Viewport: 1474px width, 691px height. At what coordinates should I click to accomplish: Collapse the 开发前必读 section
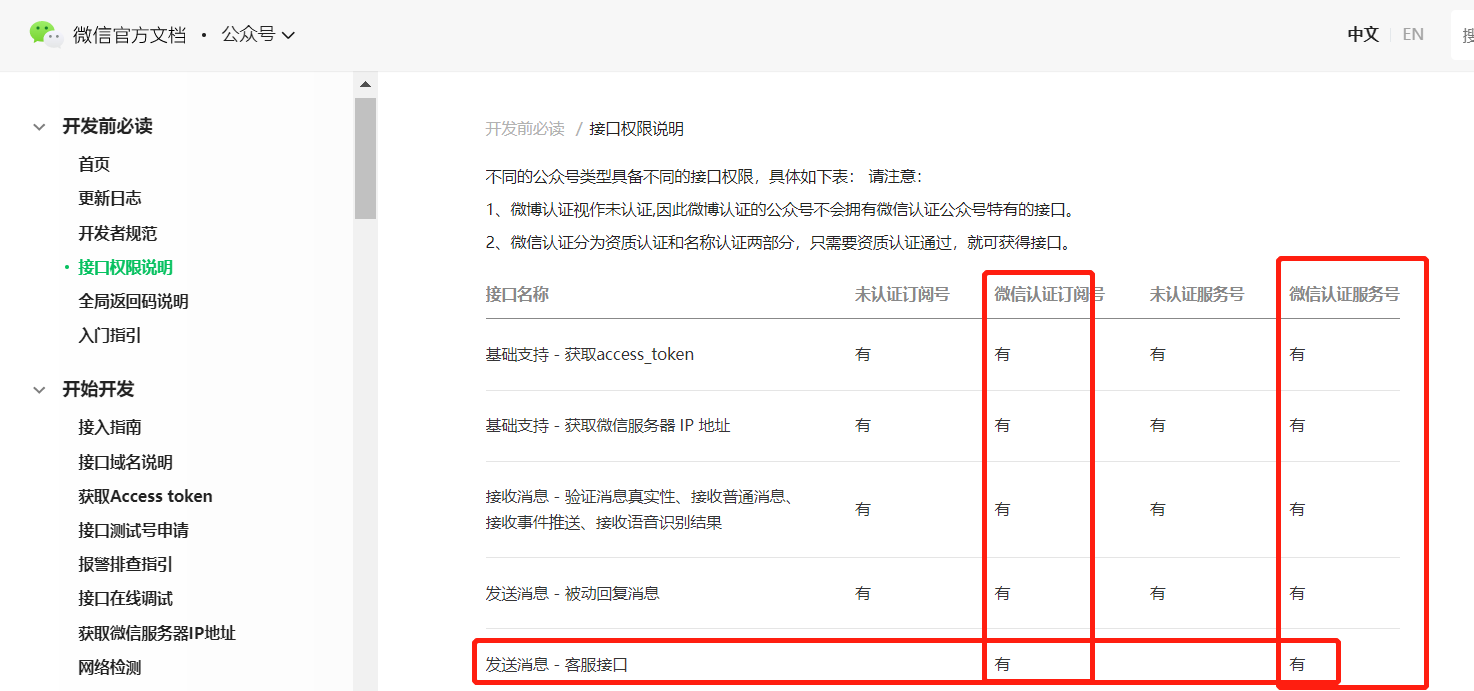point(39,127)
